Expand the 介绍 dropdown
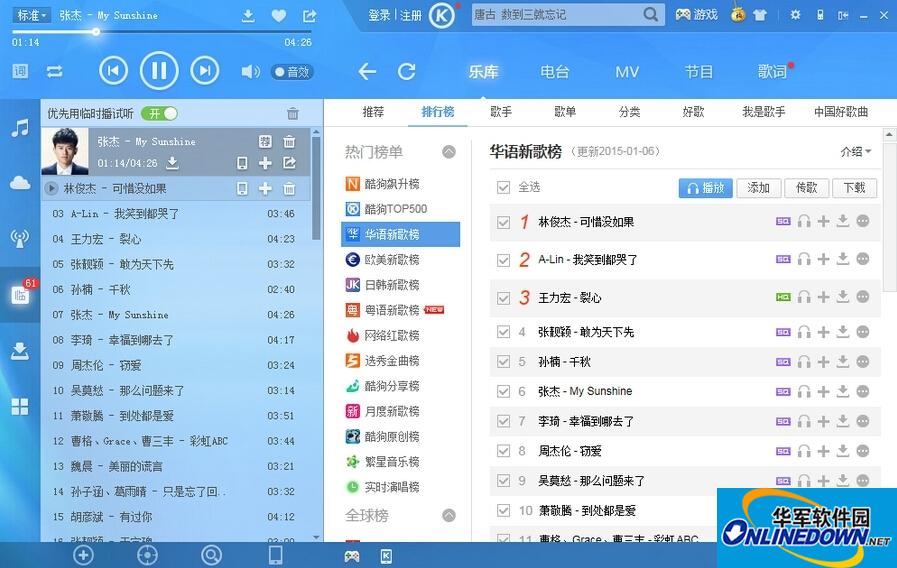This screenshot has width=897, height=568. 856,152
